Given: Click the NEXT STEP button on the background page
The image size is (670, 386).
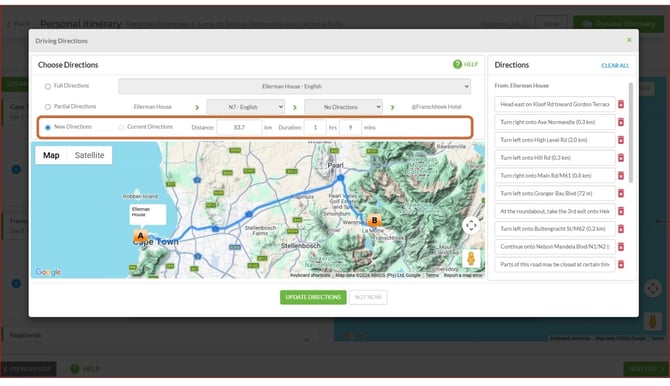Looking at the screenshot, I should tap(645, 368).
